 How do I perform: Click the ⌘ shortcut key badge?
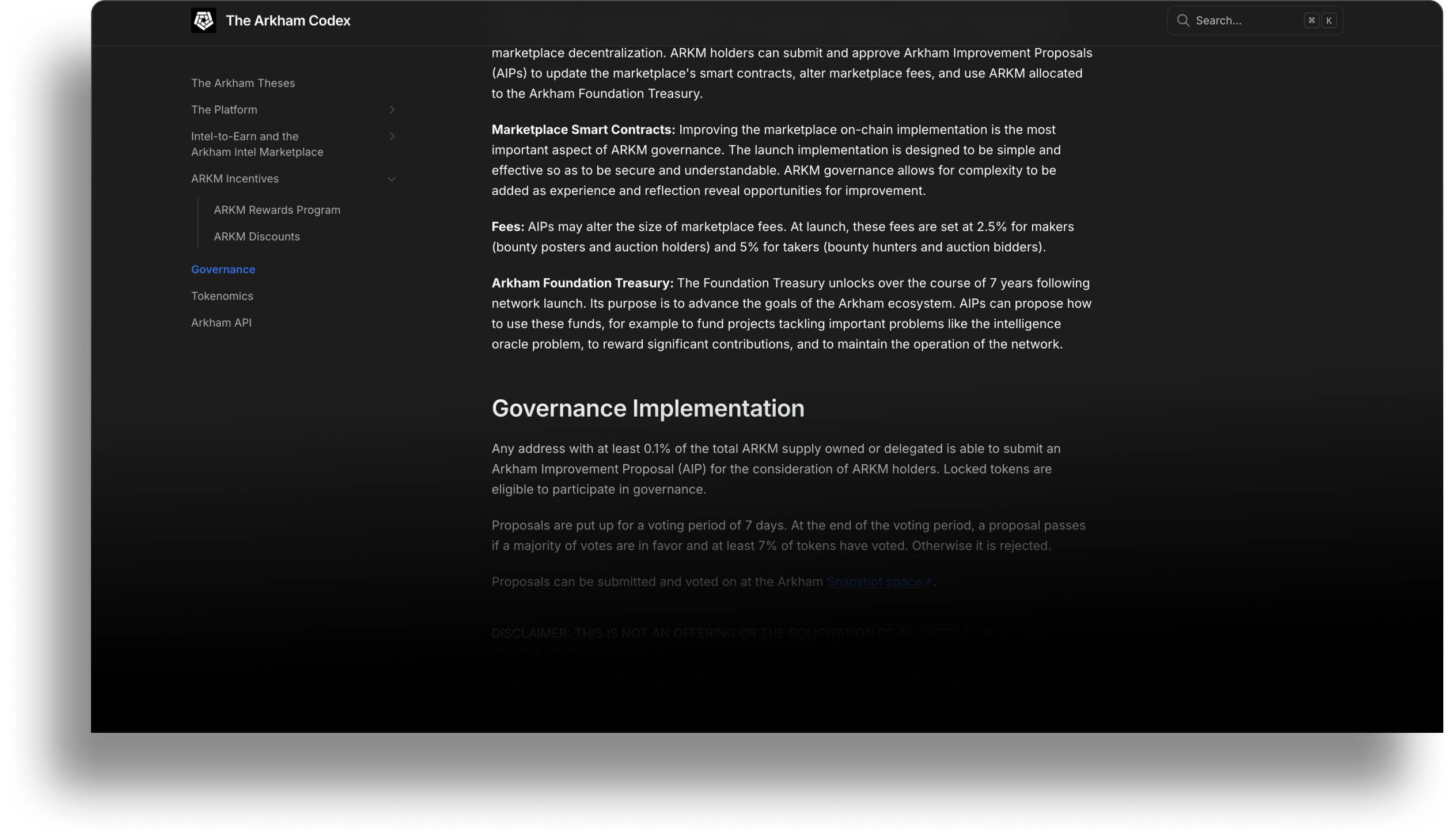pyautogui.click(x=1311, y=21)
